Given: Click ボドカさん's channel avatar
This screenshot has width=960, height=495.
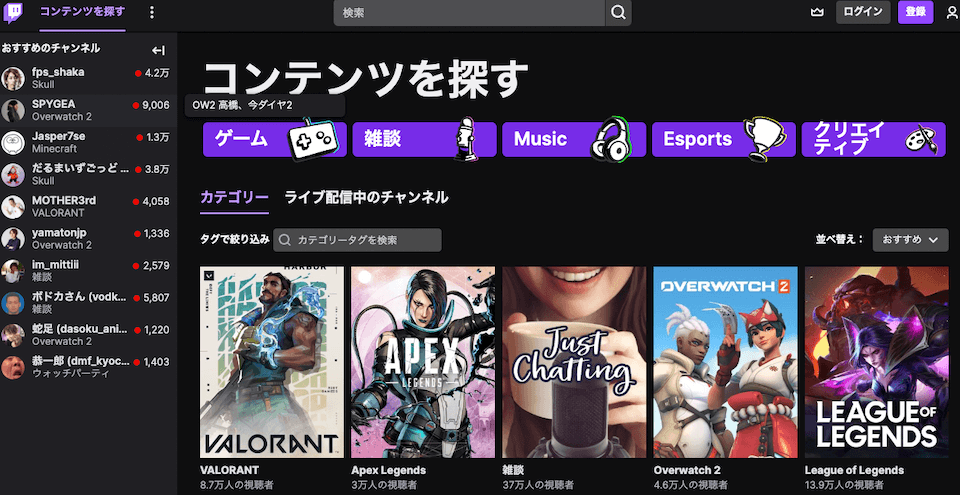Looking at the screenshot, I should click(13, 303).
